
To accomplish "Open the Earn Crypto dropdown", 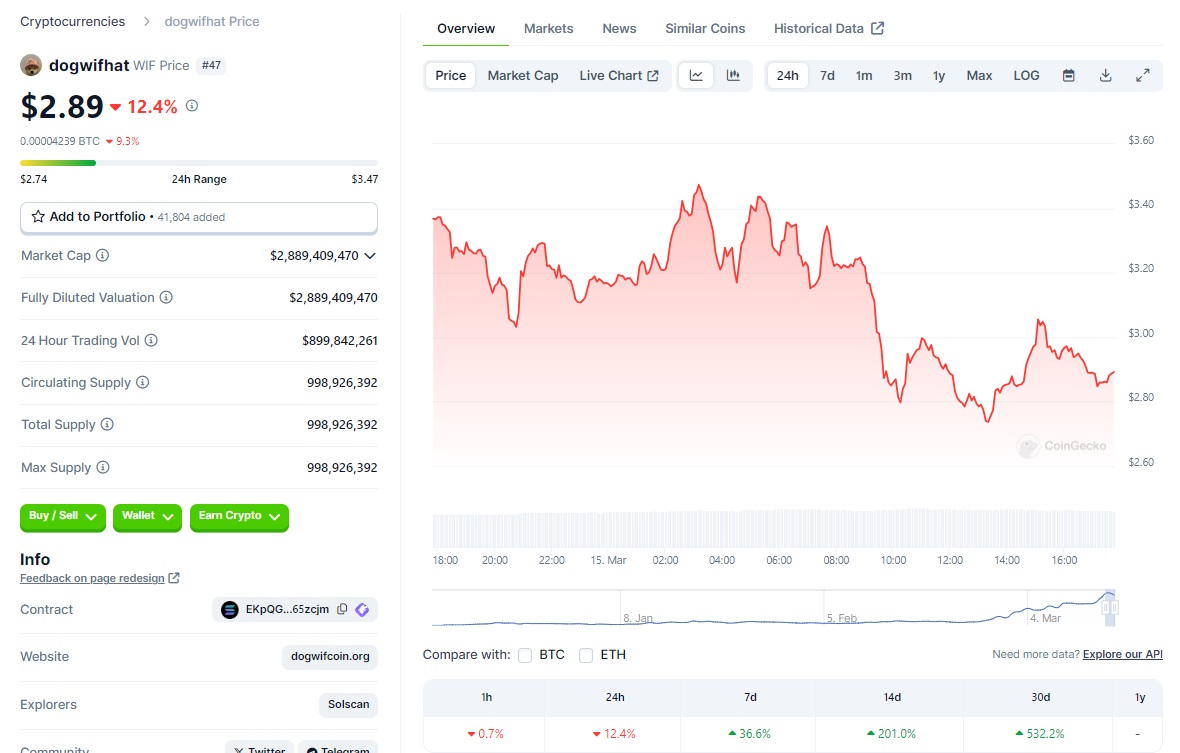I will tap(239, 516).
